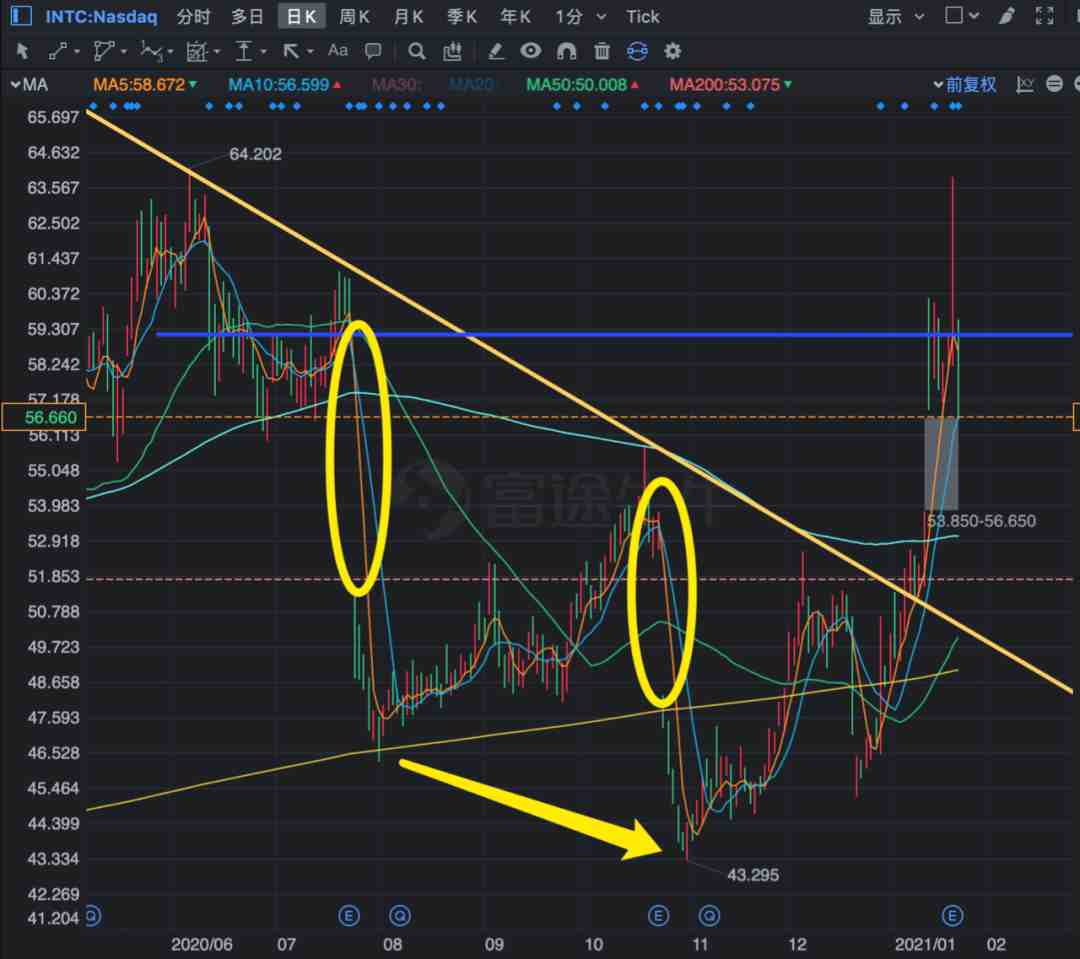Switch to the 周K weekly tab
This screenshot has width=1080, height=959.
[355, 17]
